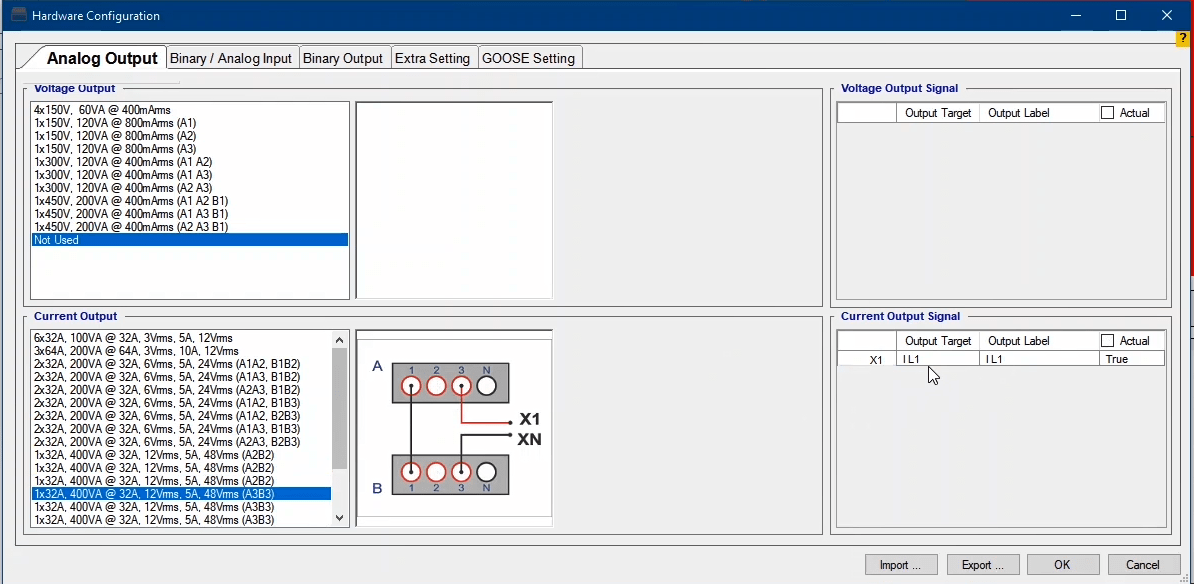
Task: Open the Extra Setting tab
Action: [432, 58]
